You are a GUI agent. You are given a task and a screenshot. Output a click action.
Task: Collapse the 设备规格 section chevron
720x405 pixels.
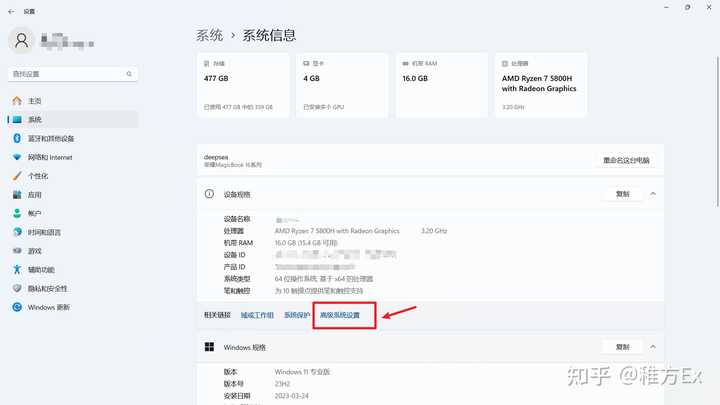[653, 194]
